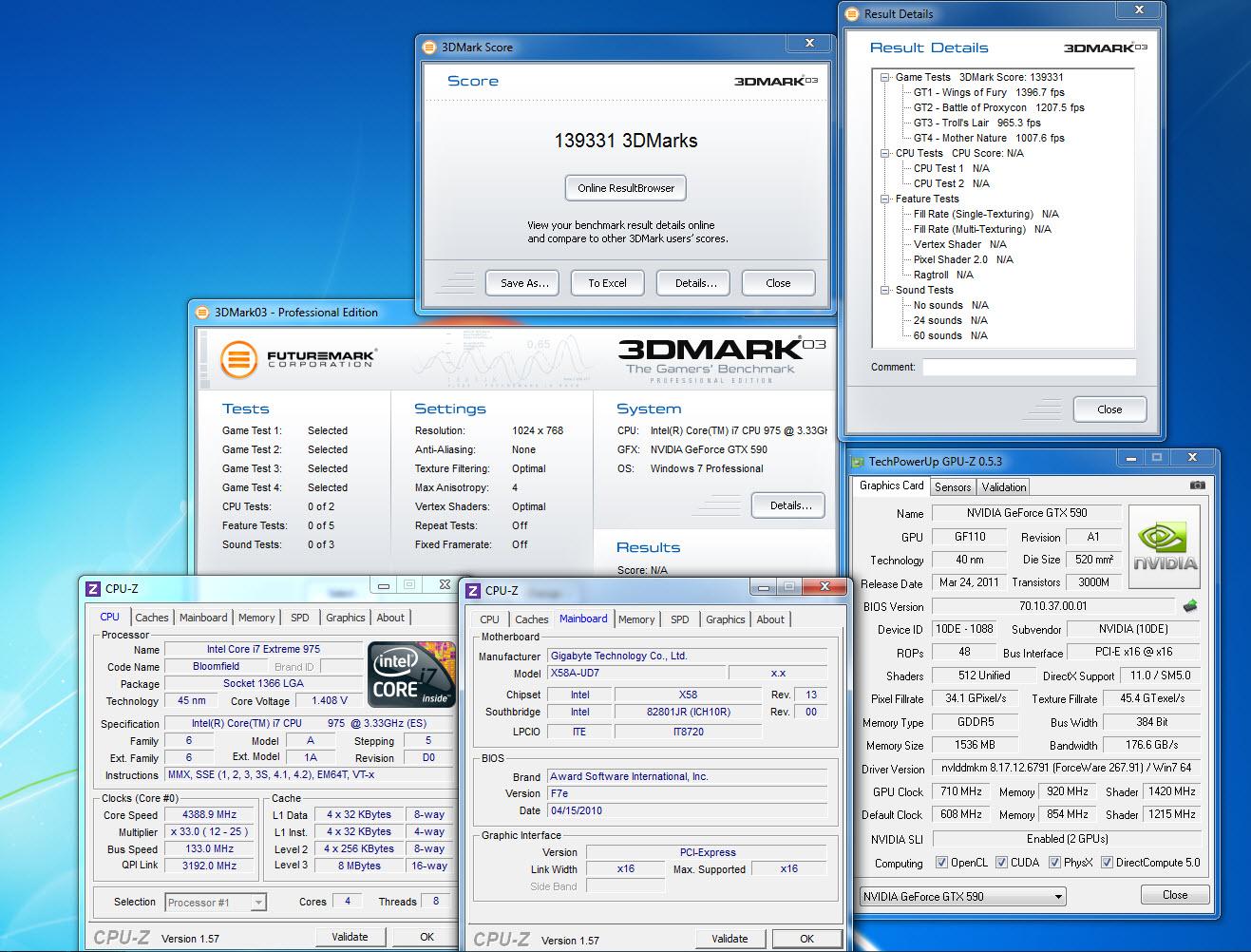Viewport: 1251px width, 952px height.
Task: Click Details button in 3DMark Score window
Action: [x=695, y=283]
